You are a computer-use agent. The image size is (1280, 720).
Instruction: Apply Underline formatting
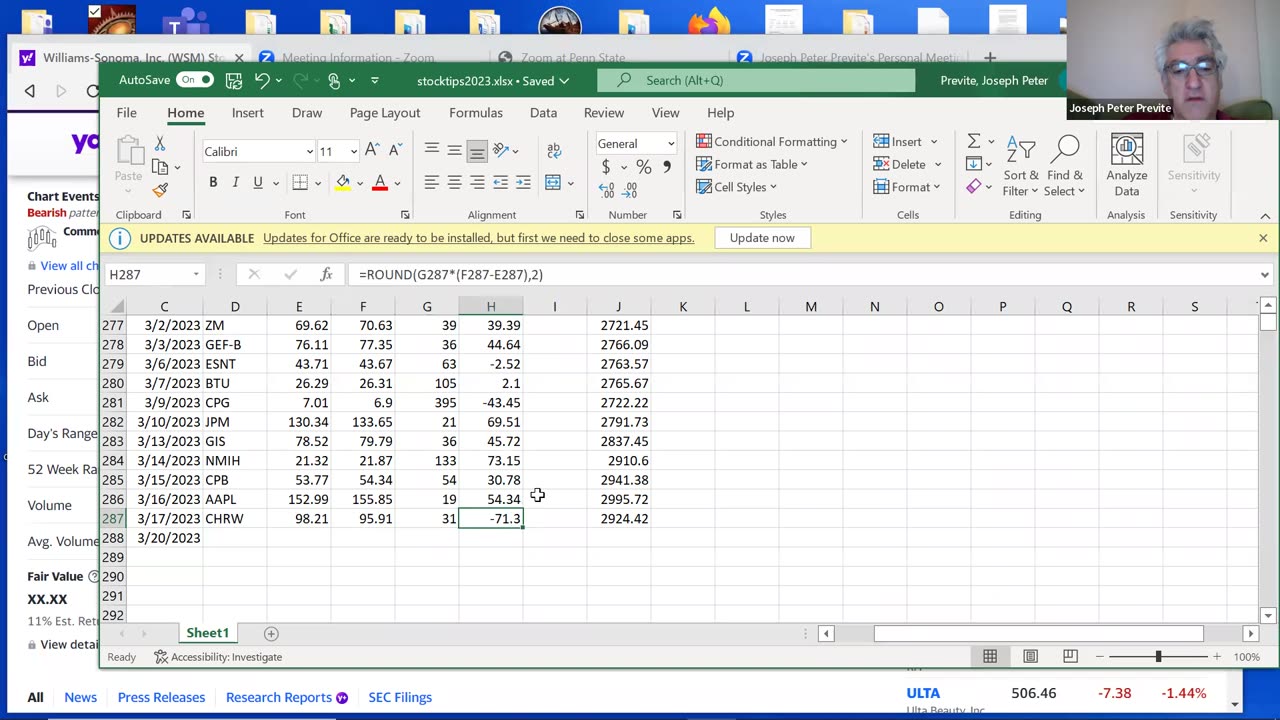(x=258, y=182)
